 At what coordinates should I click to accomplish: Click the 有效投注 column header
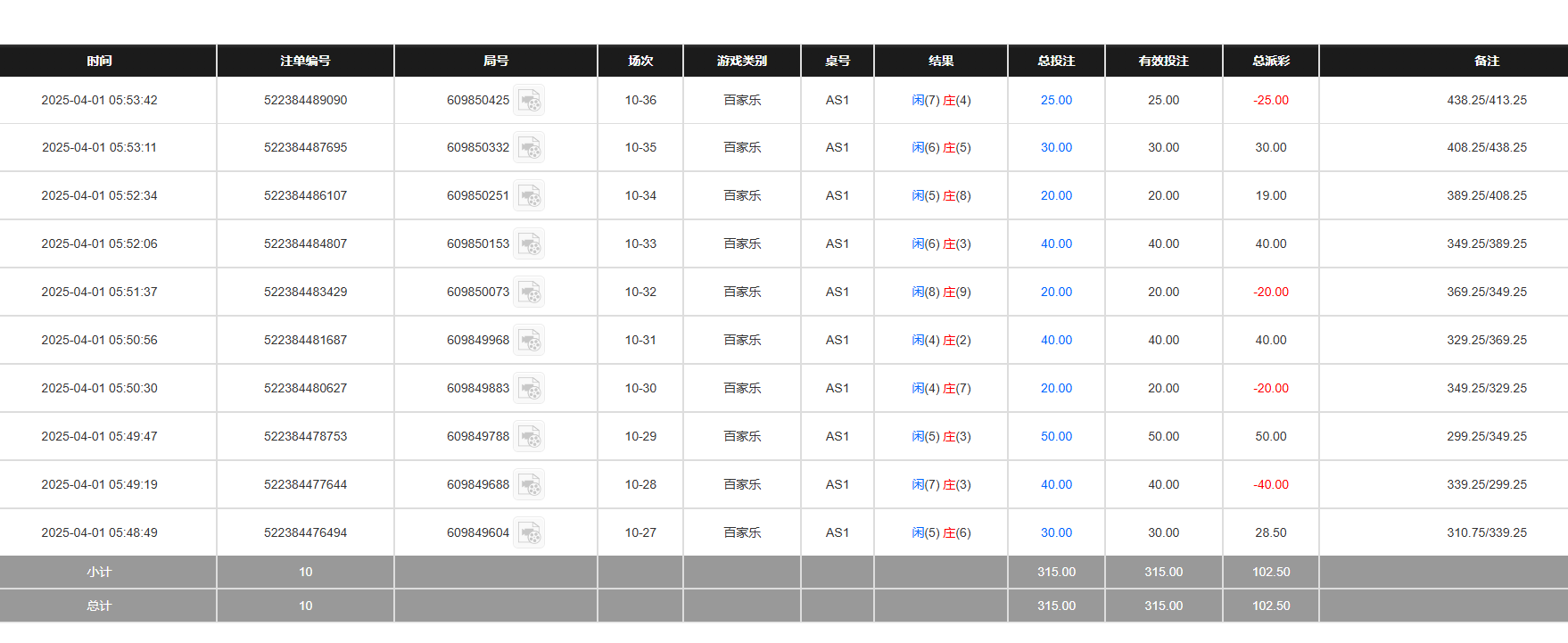pos(1163,61)
